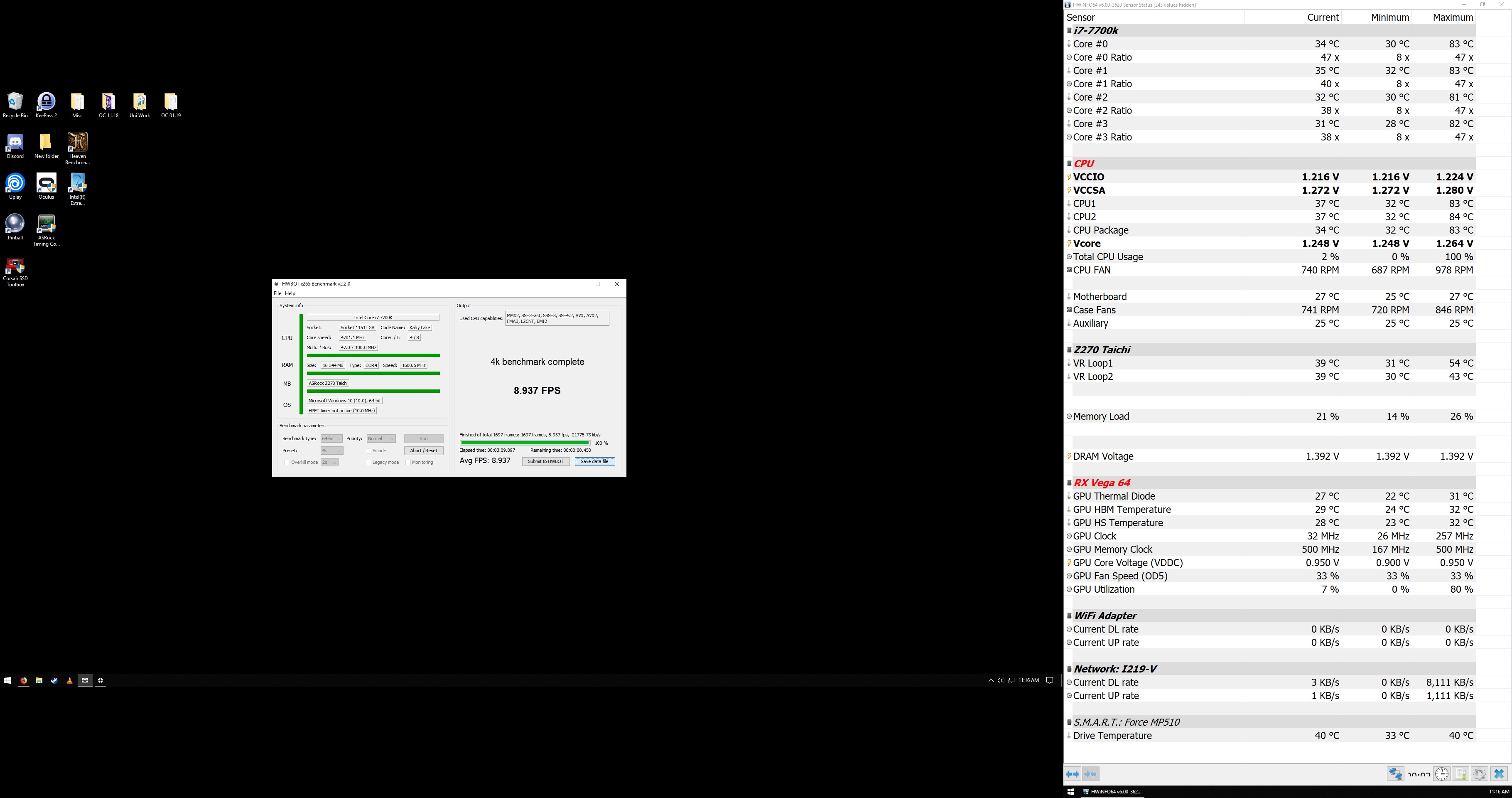Screen dimensions: 1512x798
Task: Collapse the i7-7700k sensor group
Action: tap(1069, 30)
